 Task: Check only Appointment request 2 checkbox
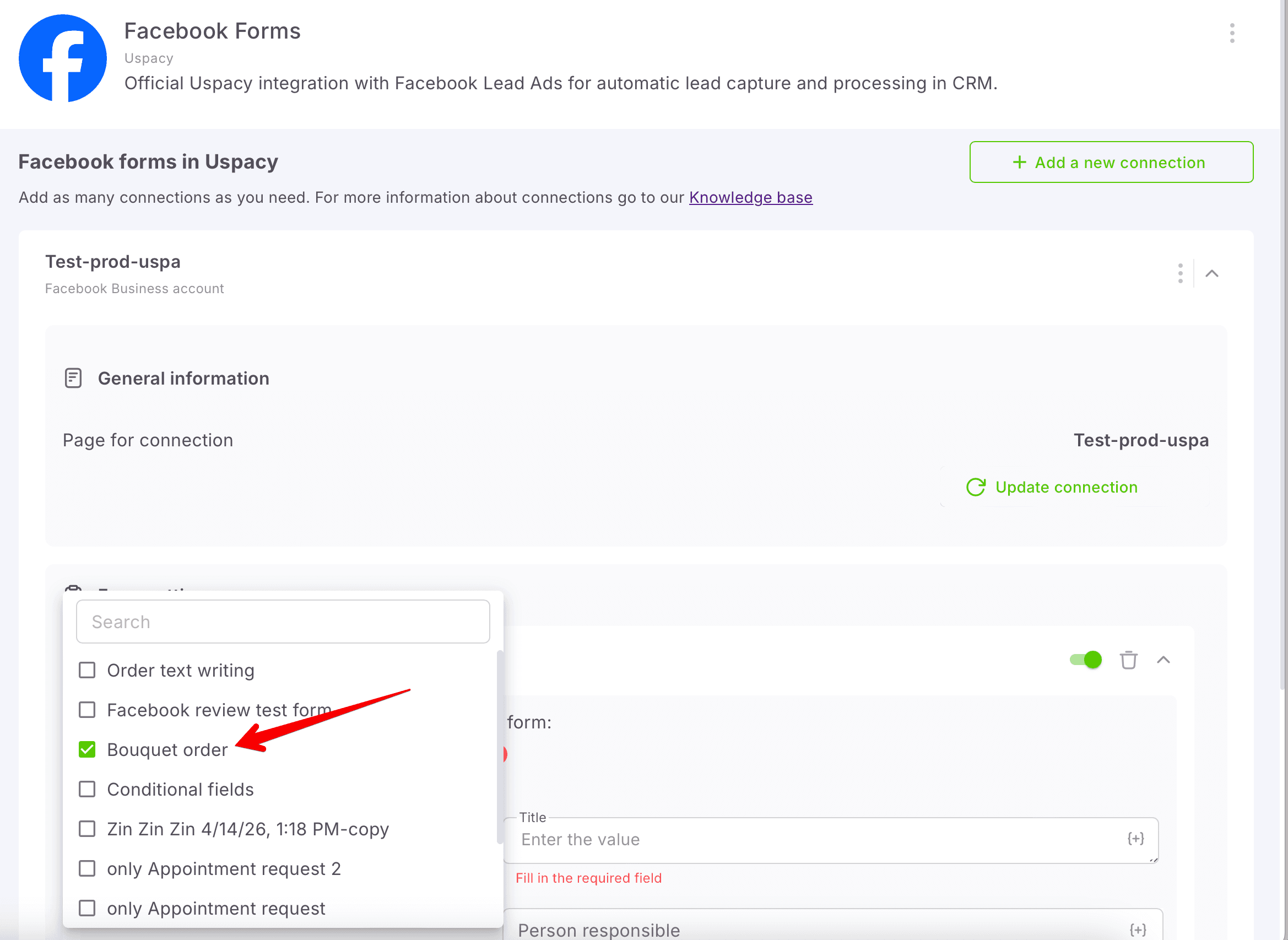coord(87,869)
